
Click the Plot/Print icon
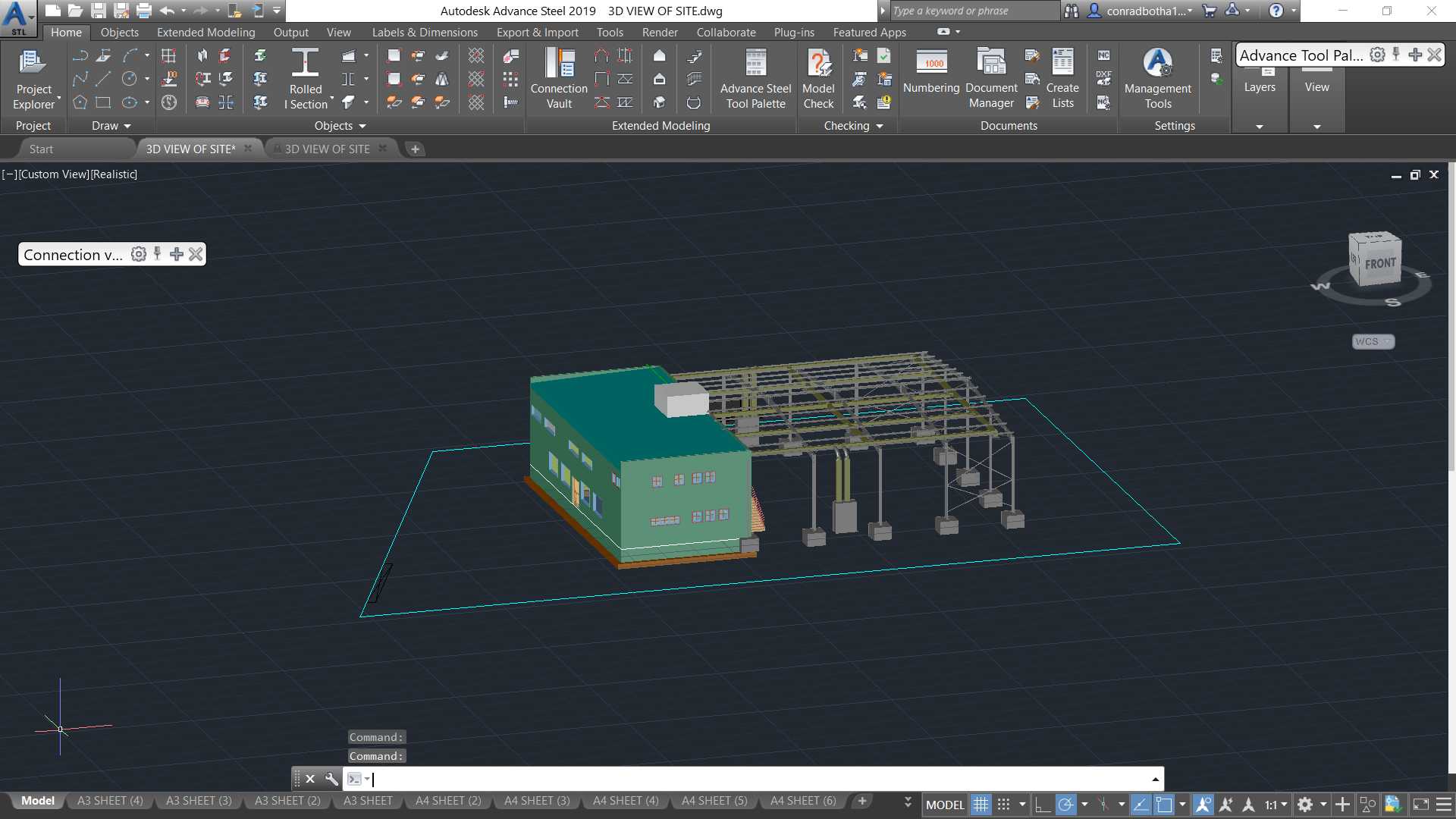tap(144, 11)
